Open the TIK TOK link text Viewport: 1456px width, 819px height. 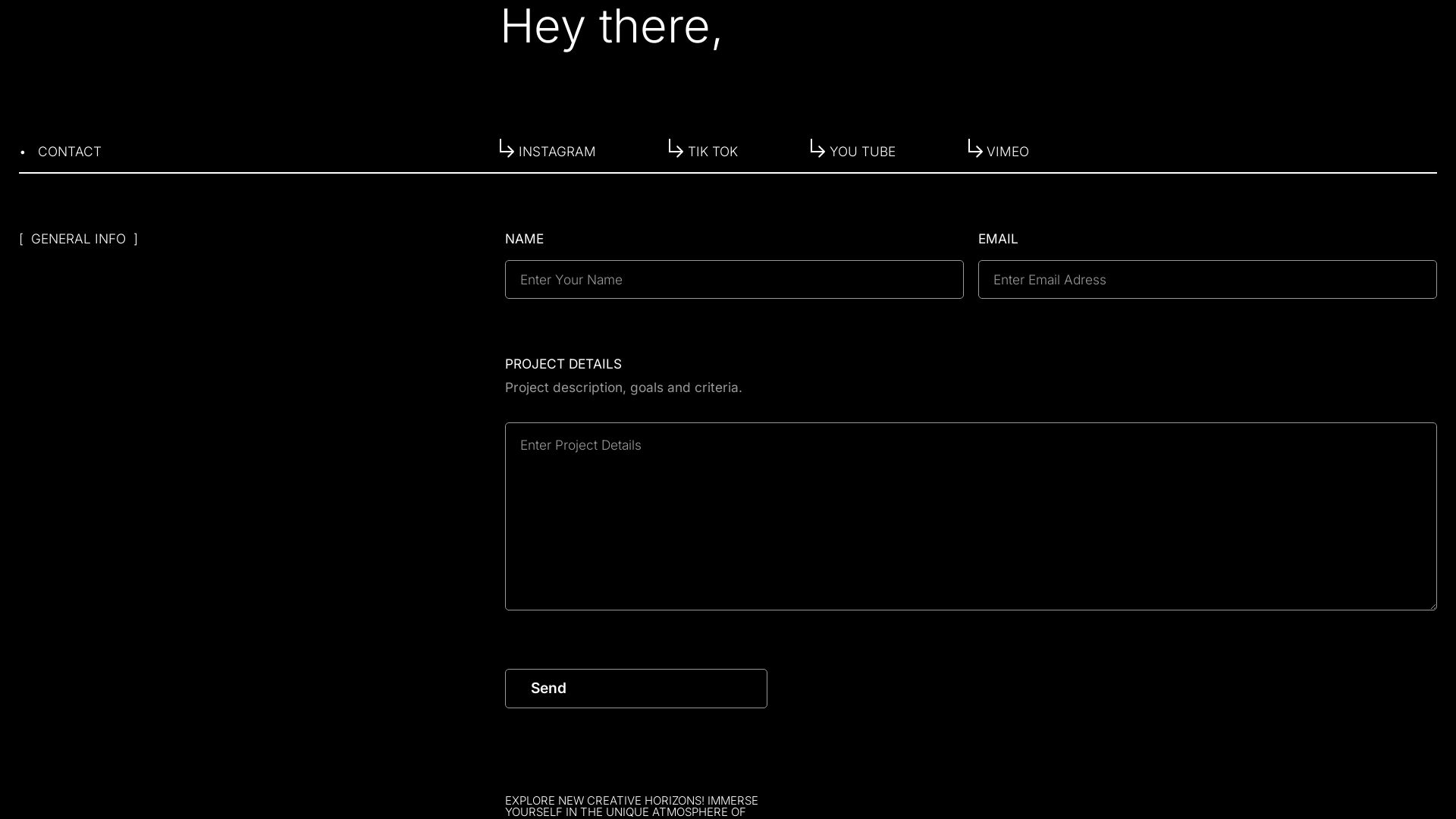coord(712,152)
